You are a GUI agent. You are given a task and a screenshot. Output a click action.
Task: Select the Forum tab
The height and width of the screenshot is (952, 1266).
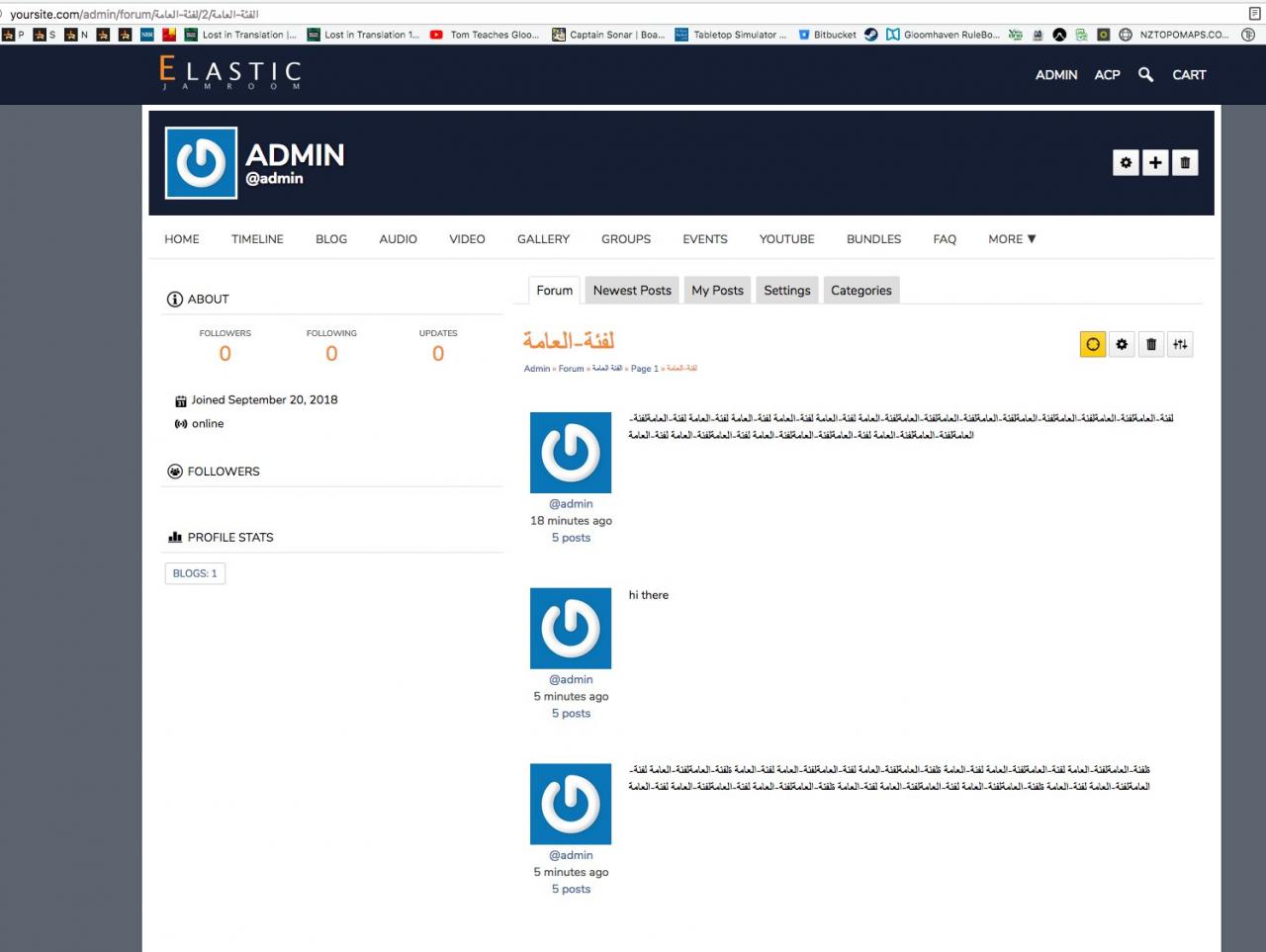pyautogui.click(x=555, y=290)
